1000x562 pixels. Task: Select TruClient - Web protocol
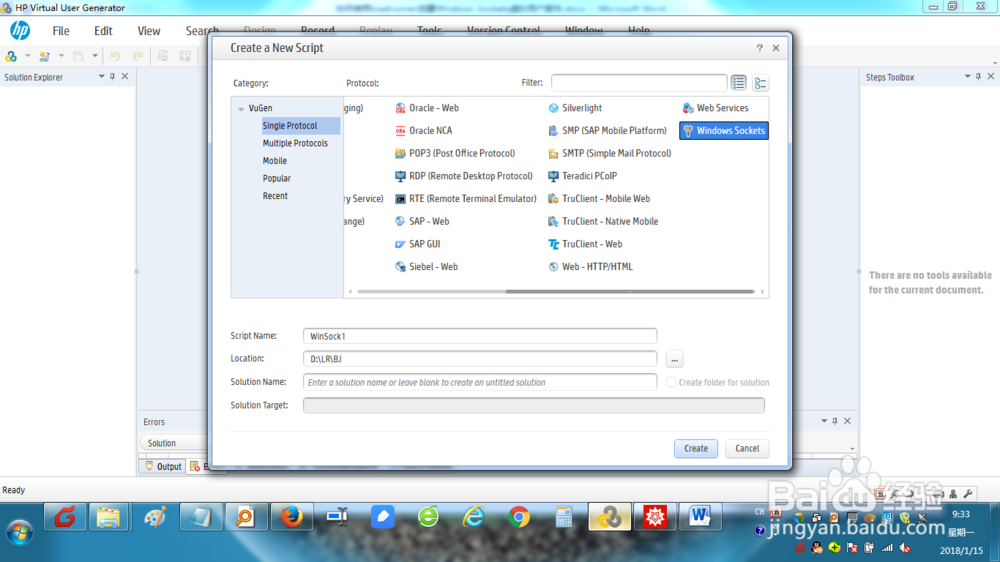pos(585,244)
